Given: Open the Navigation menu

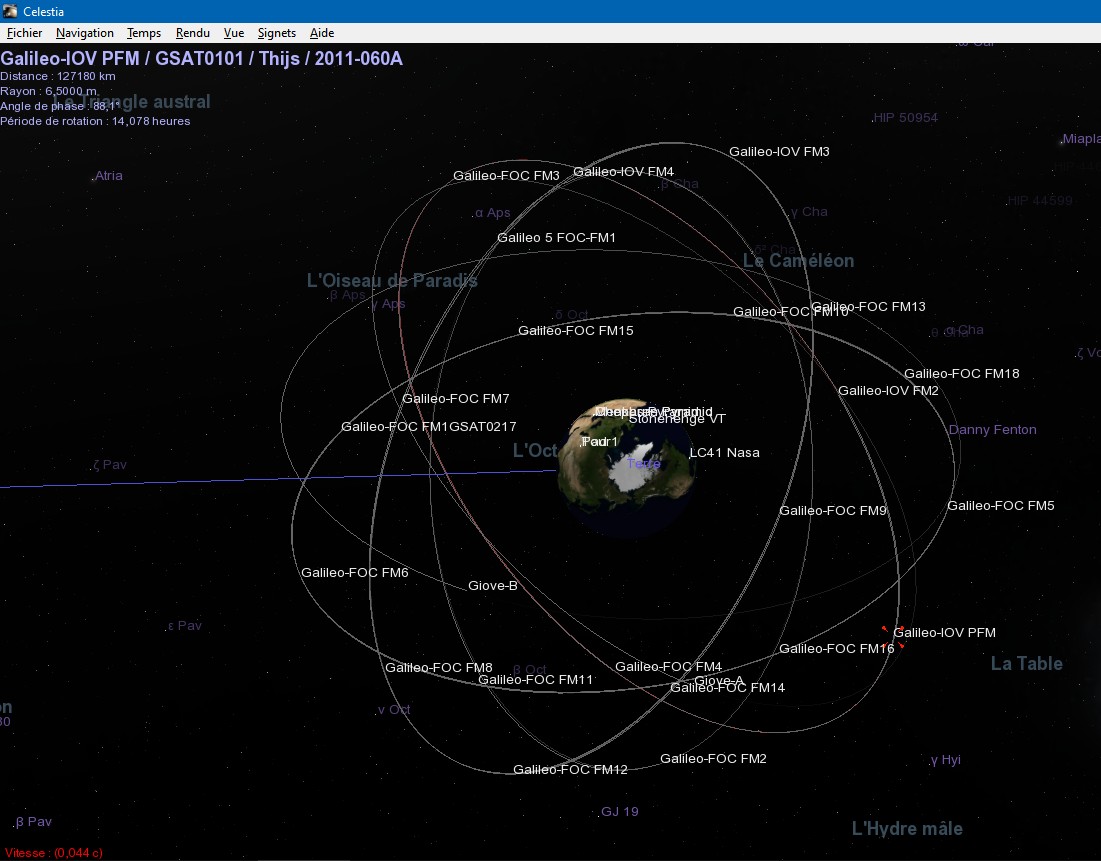Looking at the screenshot, I should [84, 33].
